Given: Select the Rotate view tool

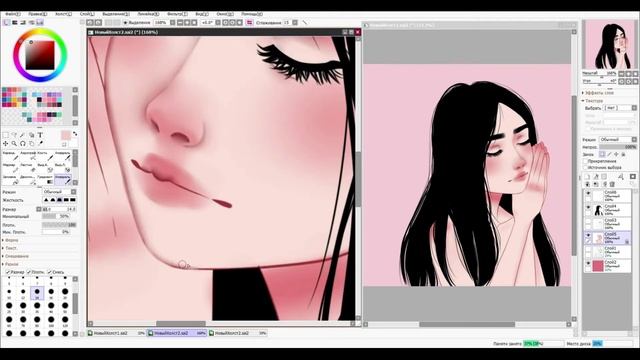Looking at the screenshot, I should pos(23,143).
